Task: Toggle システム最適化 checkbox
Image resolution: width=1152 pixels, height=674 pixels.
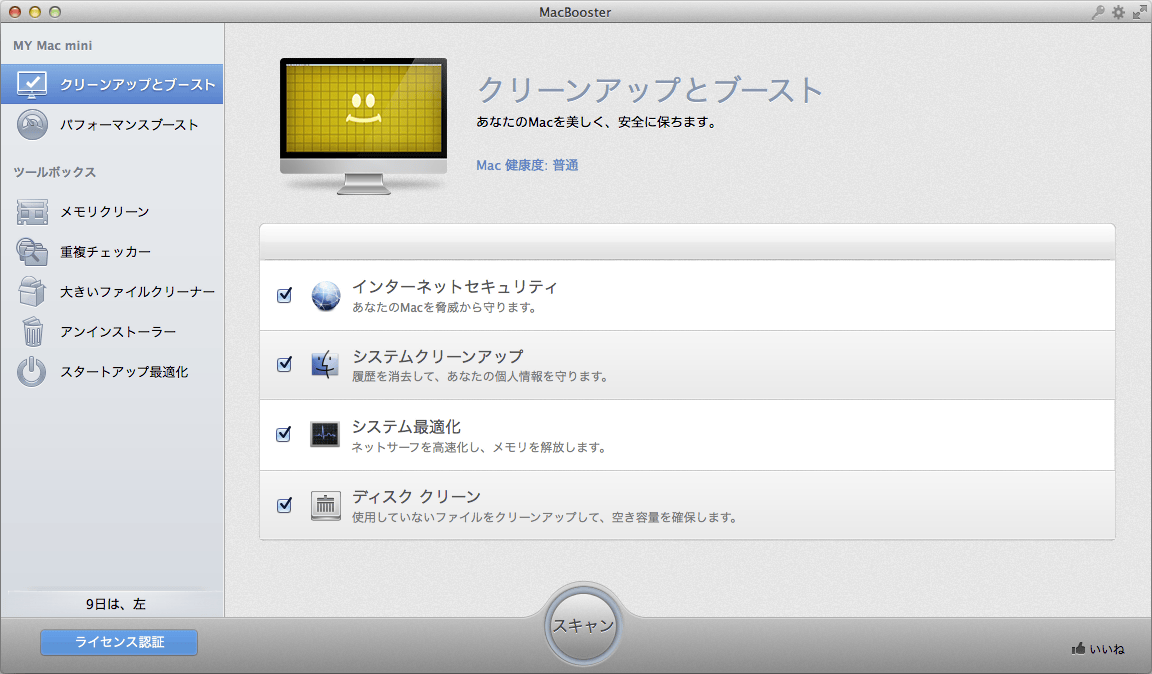Action: point(284,434)
